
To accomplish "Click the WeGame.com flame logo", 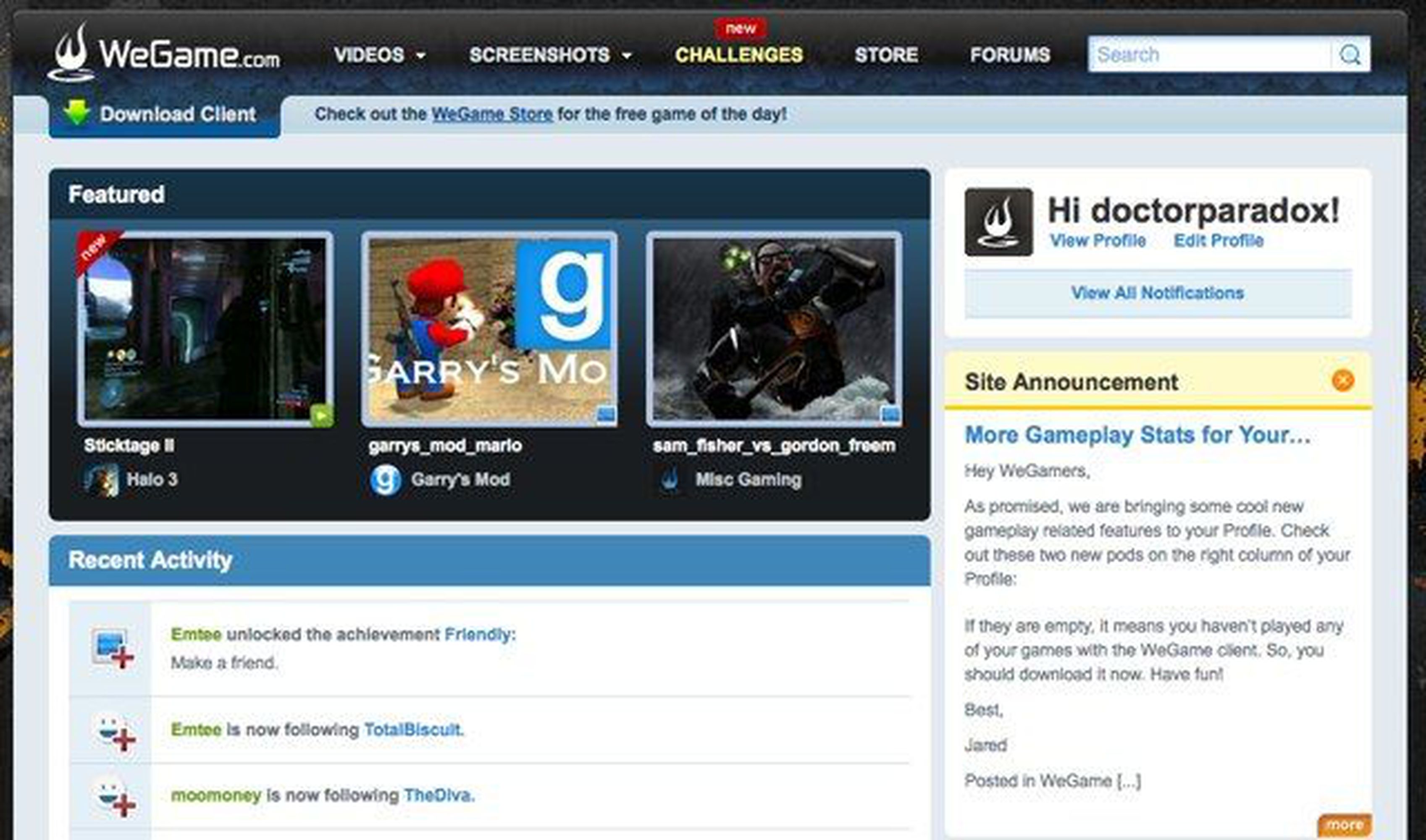I will 71,52.
